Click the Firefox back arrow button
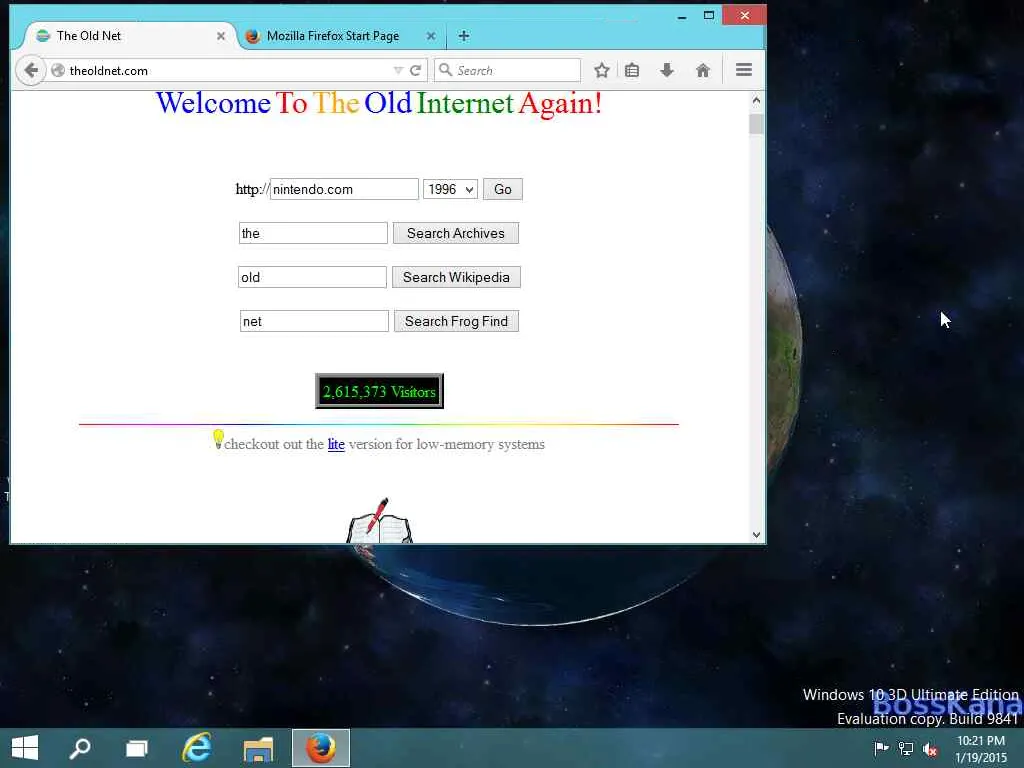 [x=31, y=71]
